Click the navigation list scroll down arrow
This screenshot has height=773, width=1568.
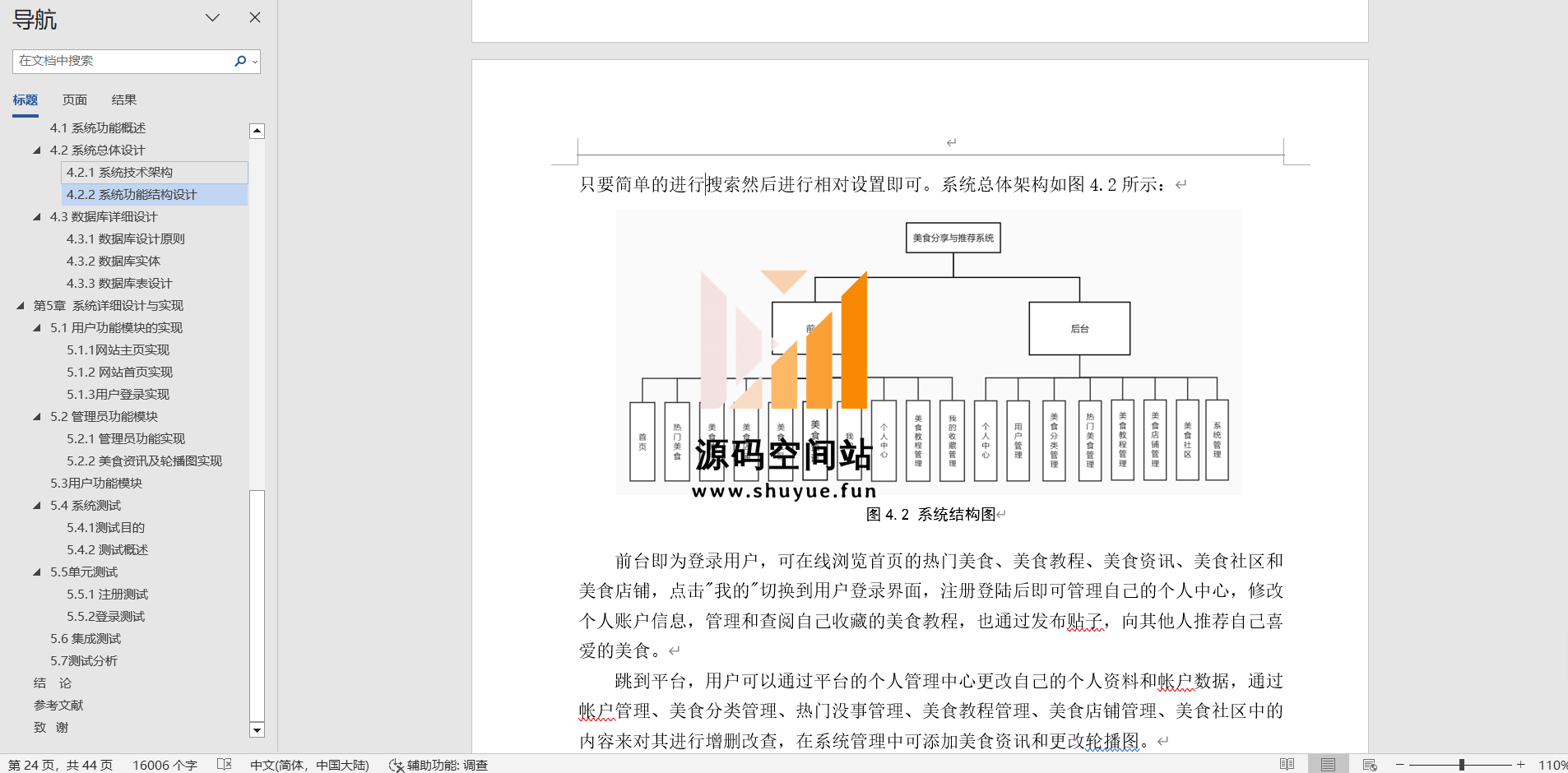[x=257, y=729]
